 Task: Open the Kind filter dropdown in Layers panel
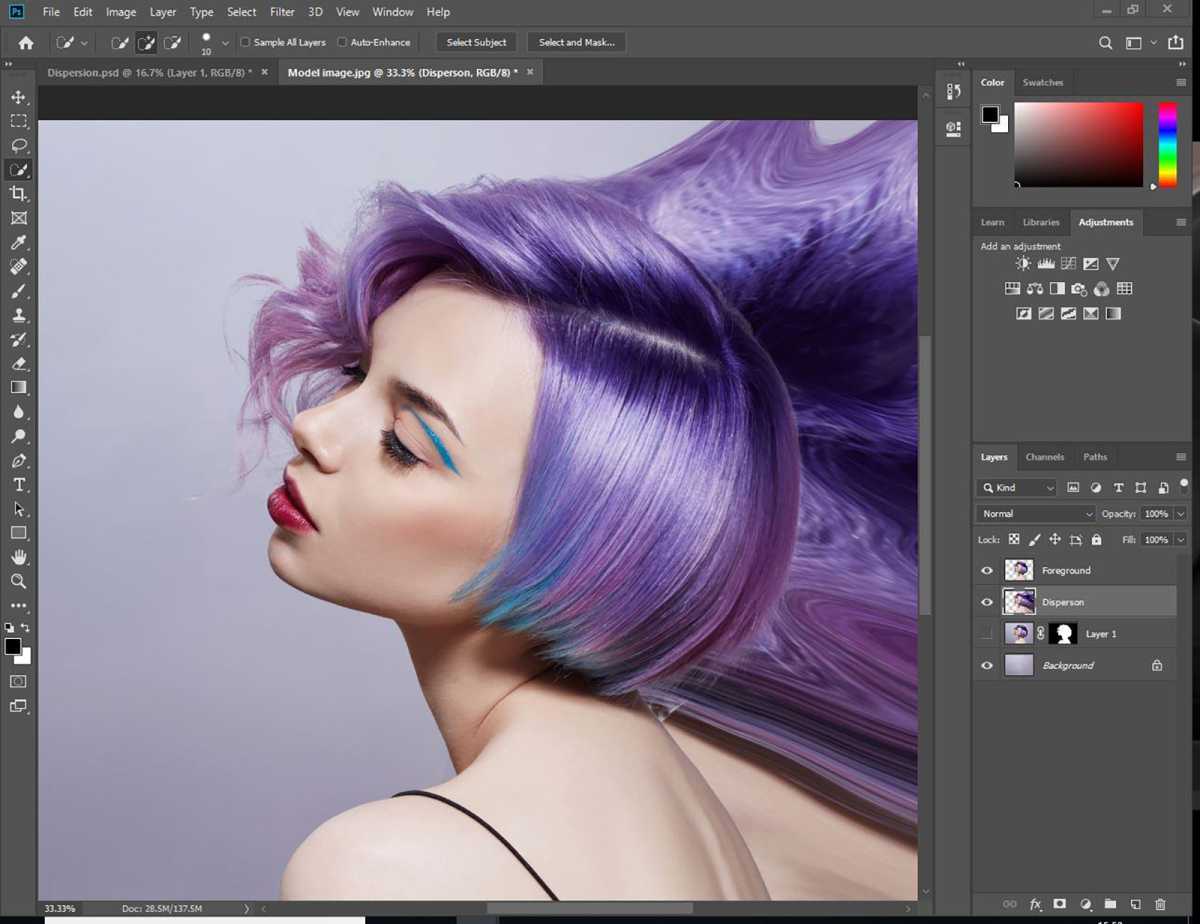pyautogui.click(x=1016, y=487)
